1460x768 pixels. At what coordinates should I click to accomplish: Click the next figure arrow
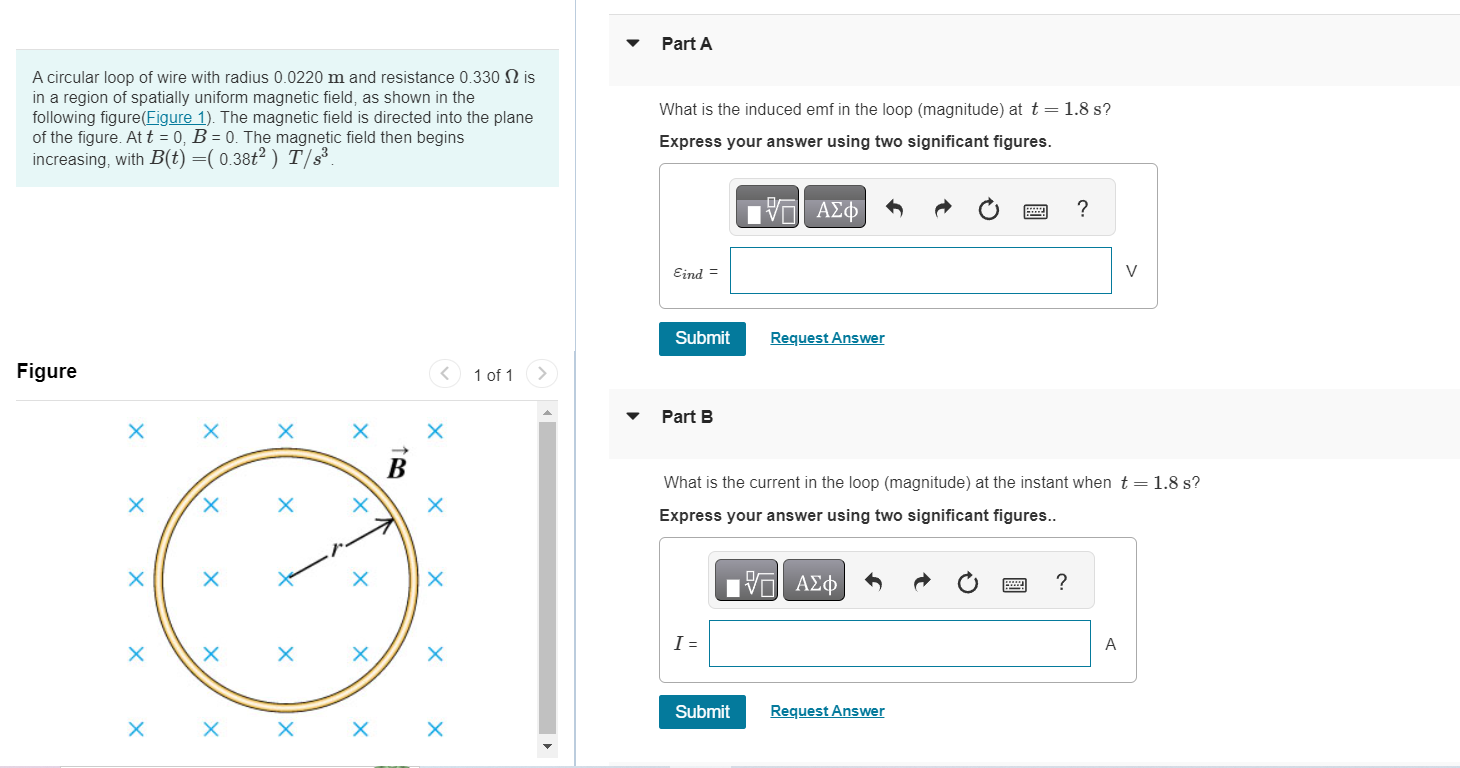541,373
